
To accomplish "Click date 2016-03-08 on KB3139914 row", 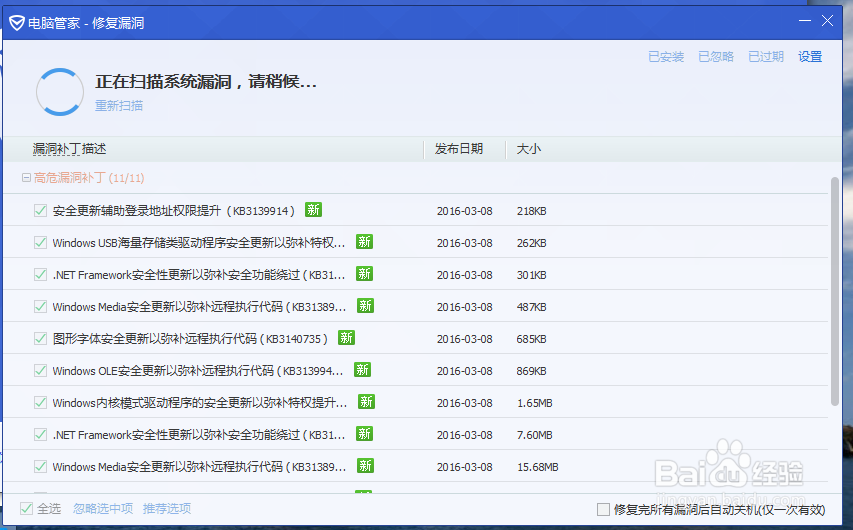I will coord(465,211).
